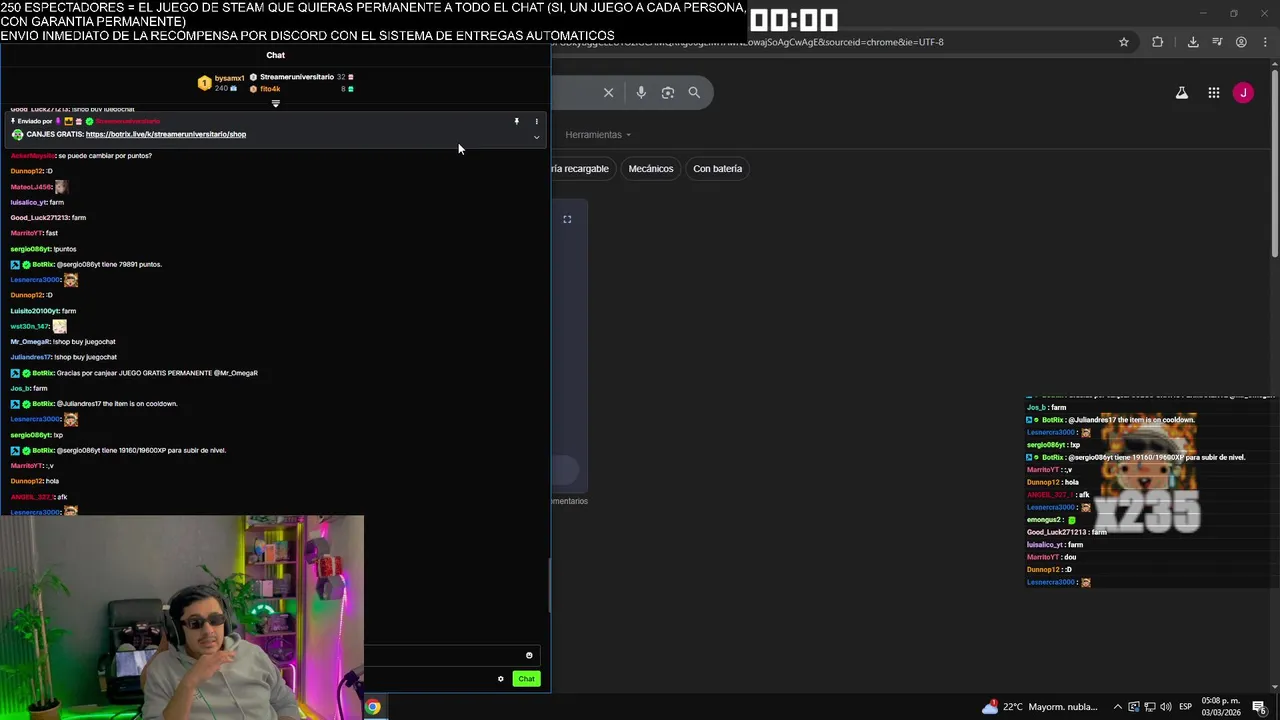
Task: Click Mr_OmegaR's username in chat
Action: 30,342
